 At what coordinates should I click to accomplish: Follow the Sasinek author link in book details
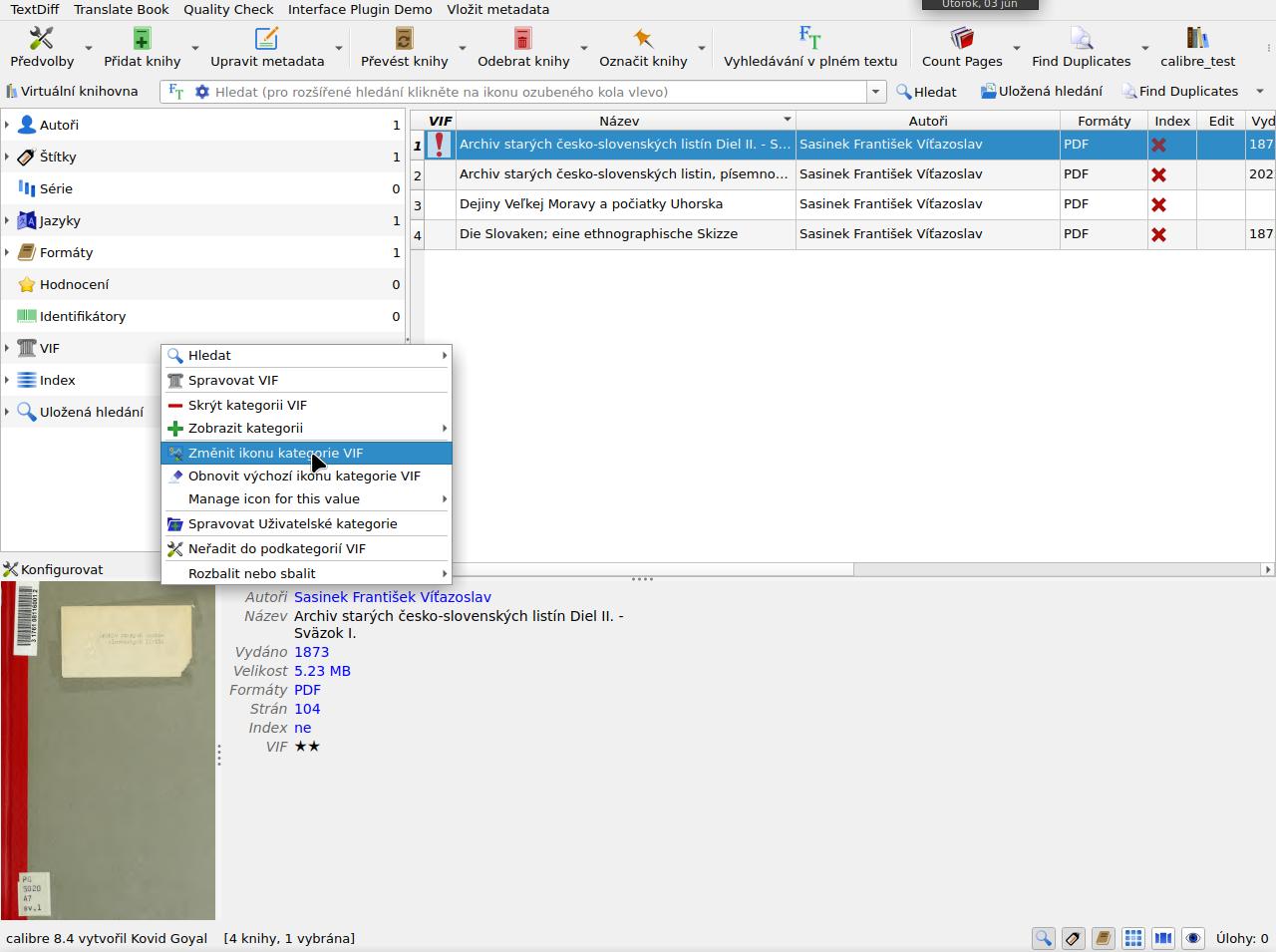[392, 597]
